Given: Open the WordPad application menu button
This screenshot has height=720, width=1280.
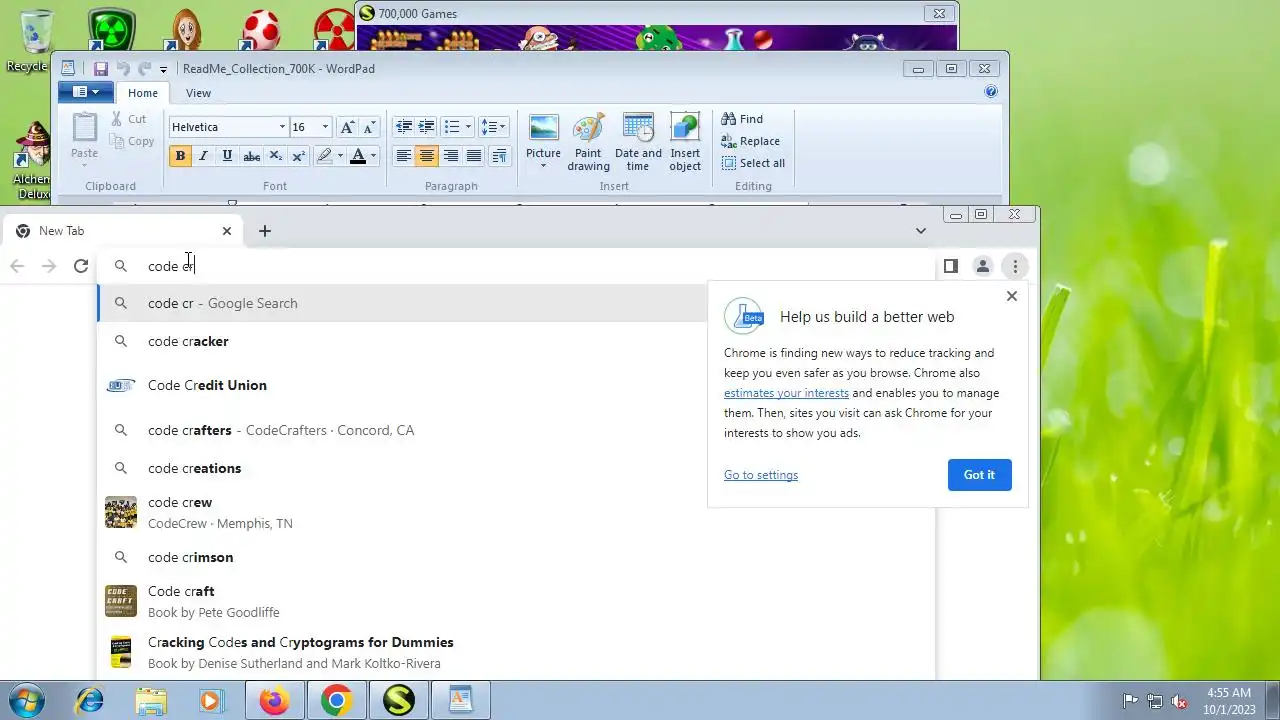Looking at the screenshot, I should pyautogui.click(x=86, y=92).
